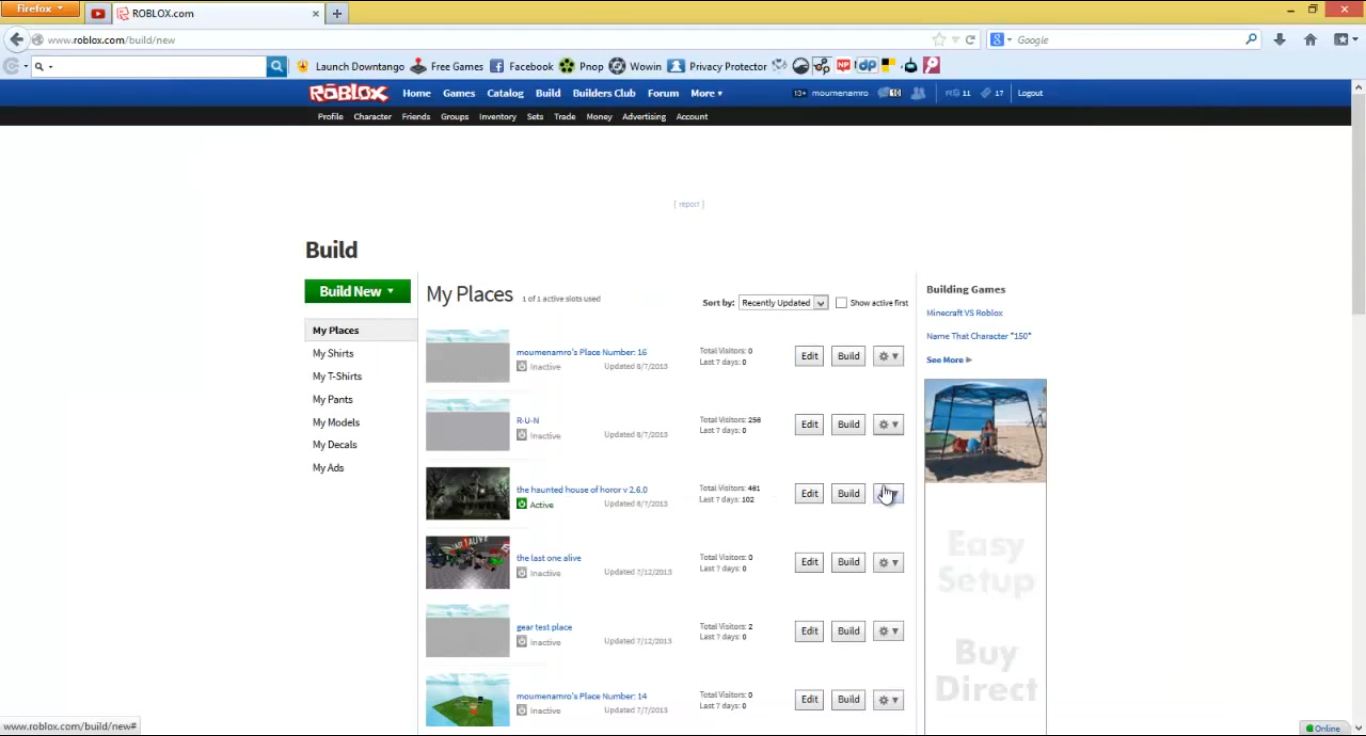Image resolution: width=1366 pixels, height=736 pixels.
Task: Click the ROBLOX logo in the header
Action: coord(348,93)
